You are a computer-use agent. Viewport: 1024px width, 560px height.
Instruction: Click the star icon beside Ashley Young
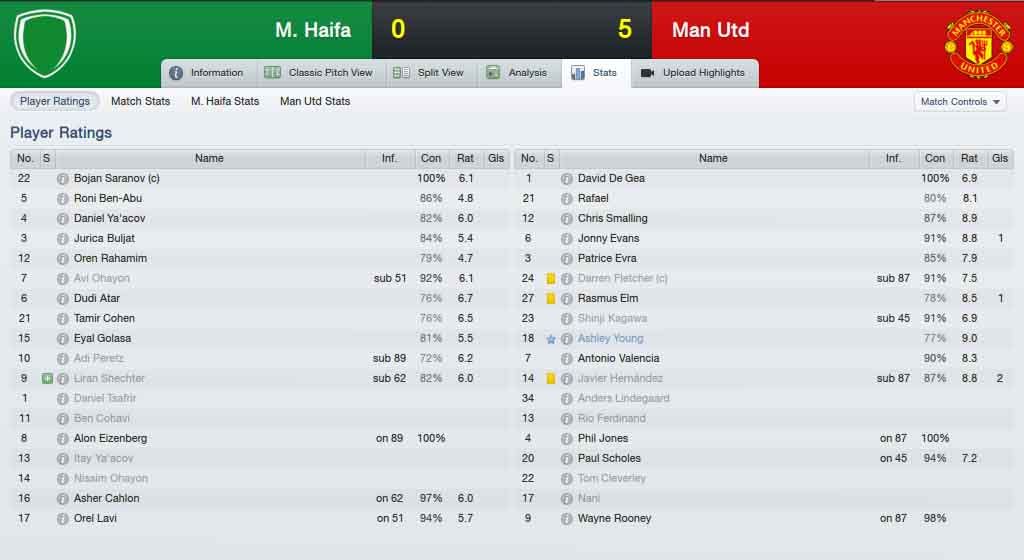pos(551,339)
